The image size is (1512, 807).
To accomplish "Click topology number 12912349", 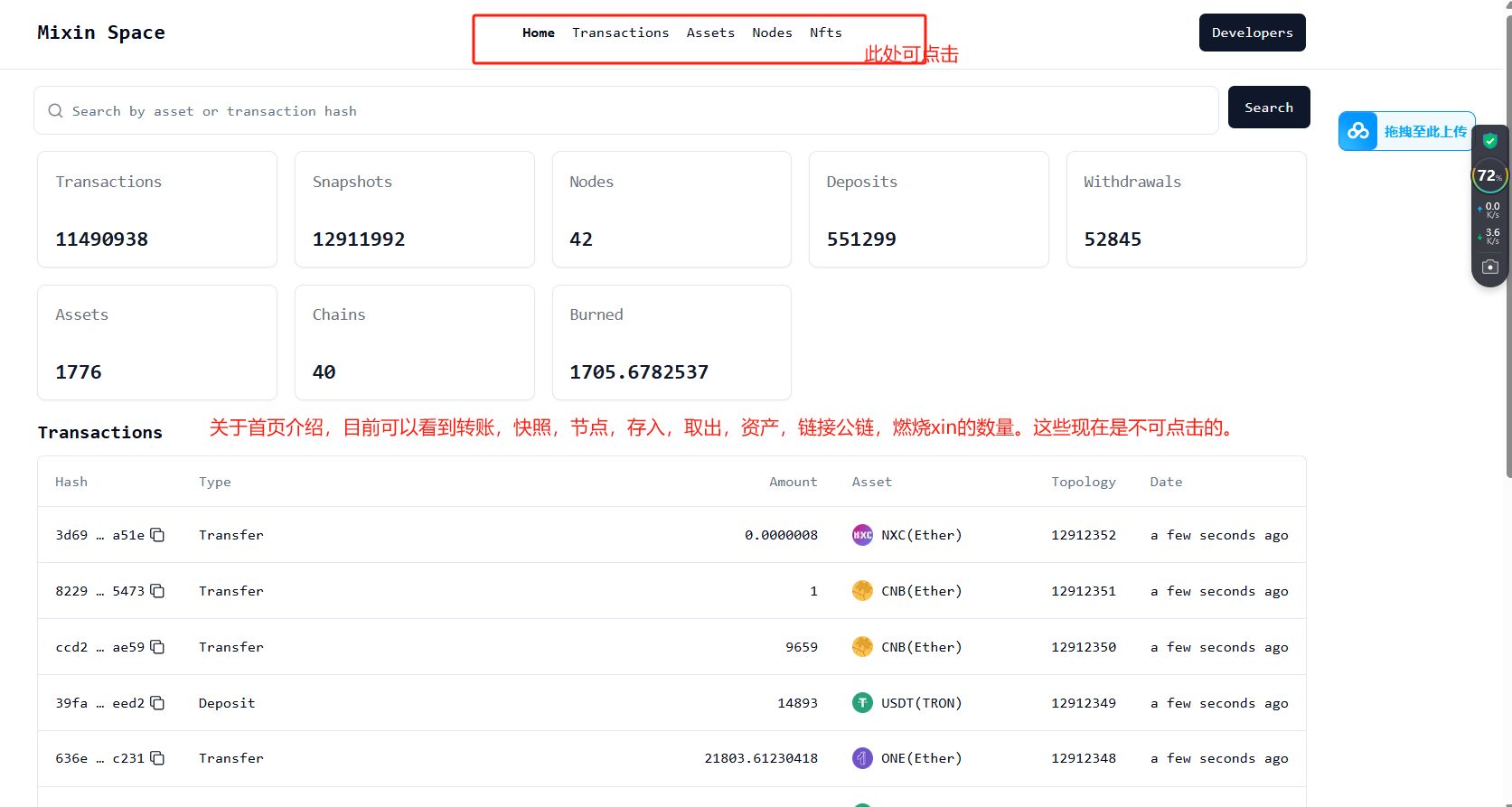I will [x=1084, y=703].
